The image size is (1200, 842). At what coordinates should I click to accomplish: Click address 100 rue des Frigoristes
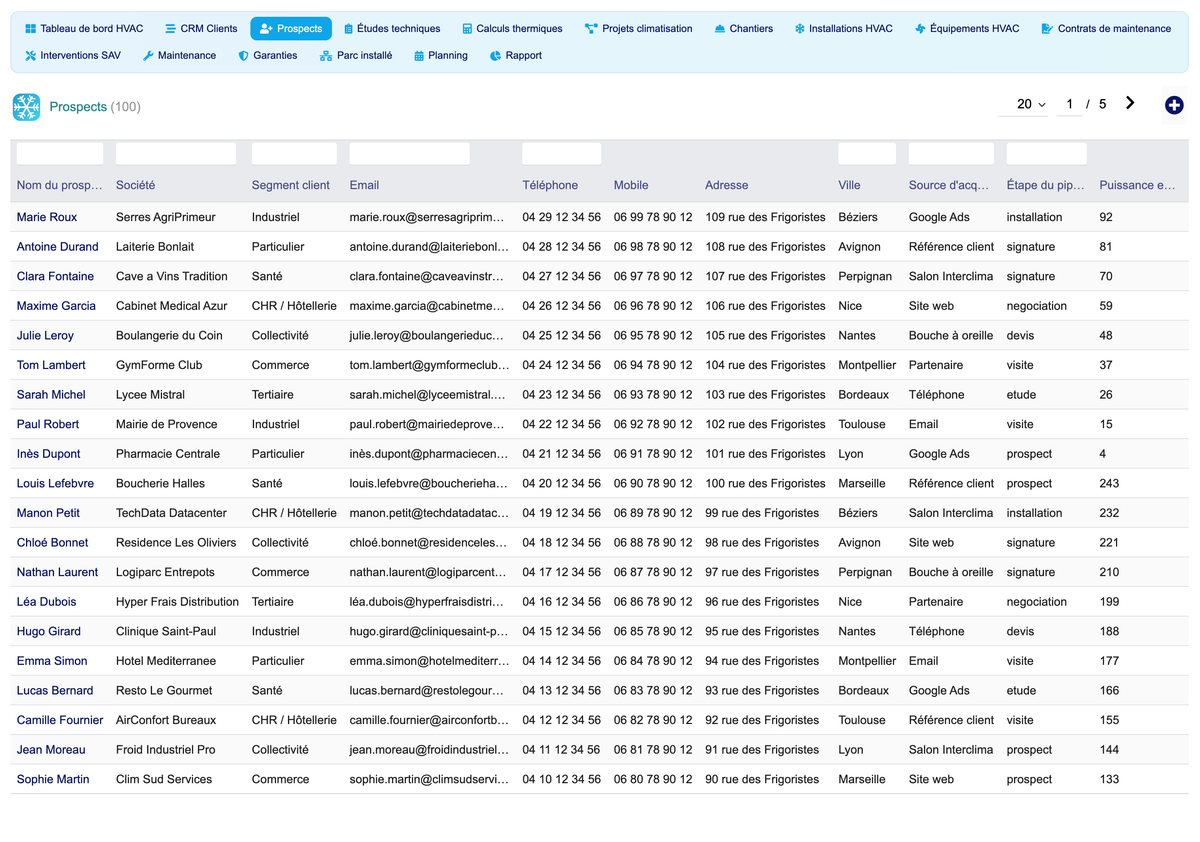coord(765,484)
